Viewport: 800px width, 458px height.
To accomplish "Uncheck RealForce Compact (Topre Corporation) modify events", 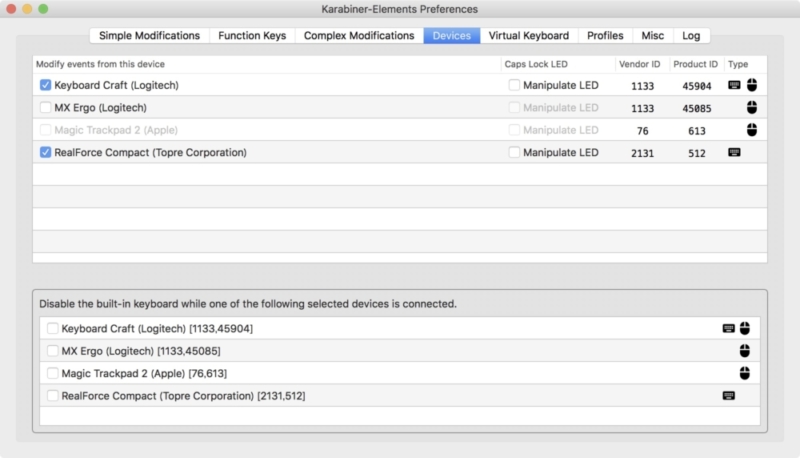I will pos(45,152).
